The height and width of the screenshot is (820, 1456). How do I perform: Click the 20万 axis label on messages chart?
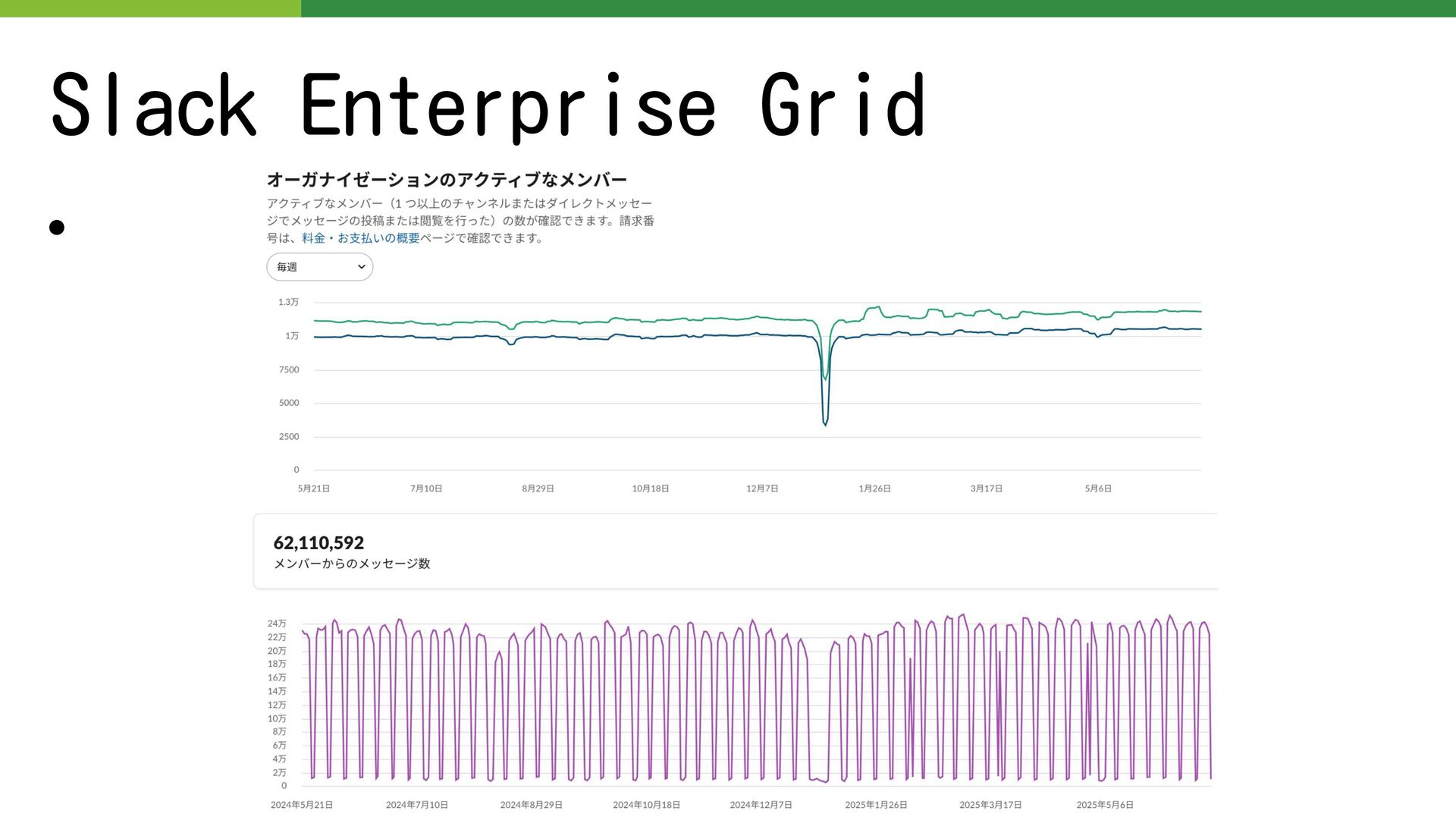(x=277, y=651)
